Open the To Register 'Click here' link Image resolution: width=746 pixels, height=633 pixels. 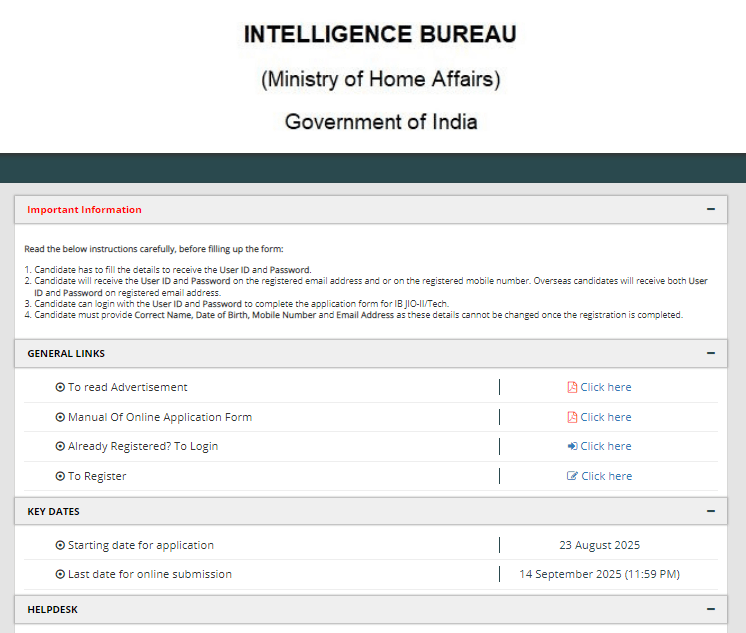coord(606,477)
